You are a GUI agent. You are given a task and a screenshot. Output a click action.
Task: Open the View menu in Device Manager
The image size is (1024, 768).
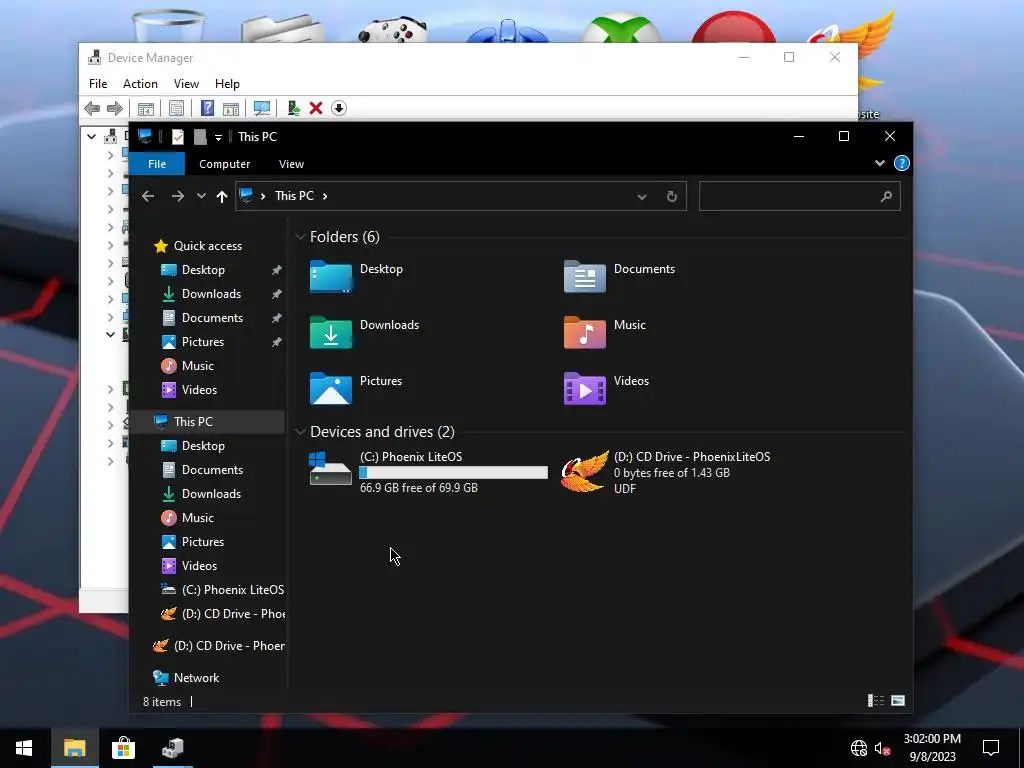click(186, 84)
